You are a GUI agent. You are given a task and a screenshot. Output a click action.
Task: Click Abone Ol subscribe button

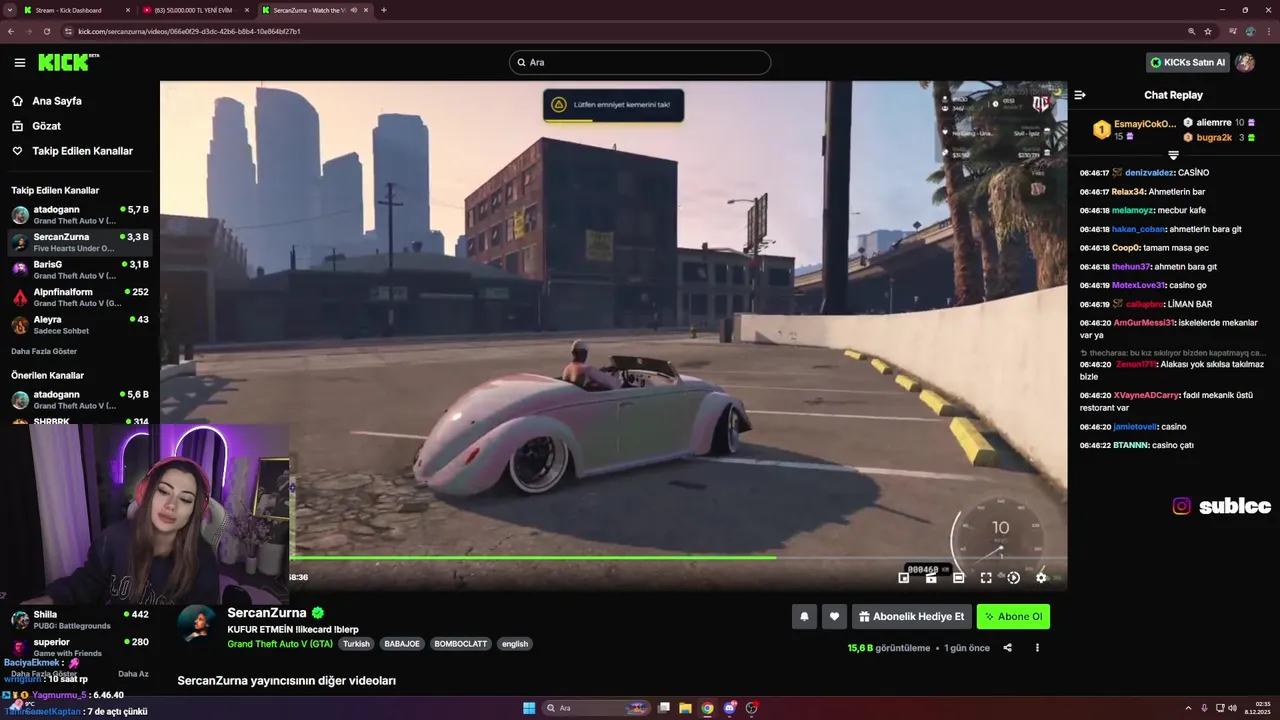point(1013,617)
